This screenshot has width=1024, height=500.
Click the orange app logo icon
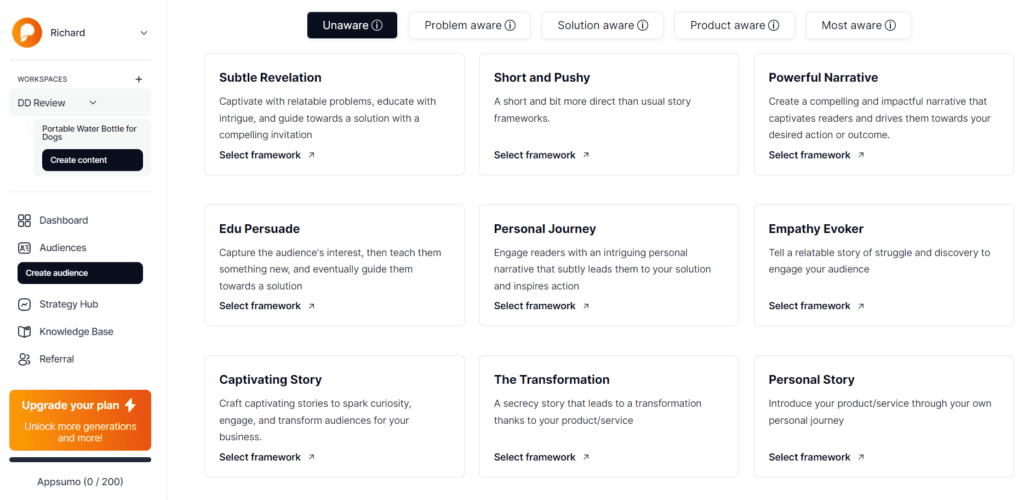tap(27, 32)
